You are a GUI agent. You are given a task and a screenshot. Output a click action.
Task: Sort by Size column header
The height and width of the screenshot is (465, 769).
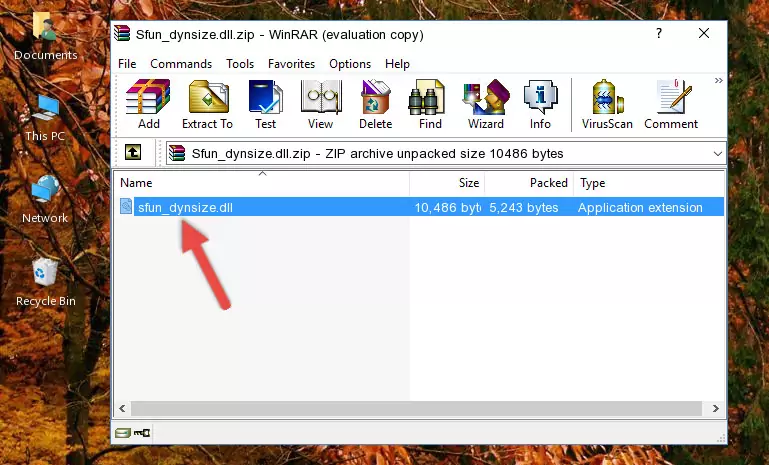tap(447, 183)
